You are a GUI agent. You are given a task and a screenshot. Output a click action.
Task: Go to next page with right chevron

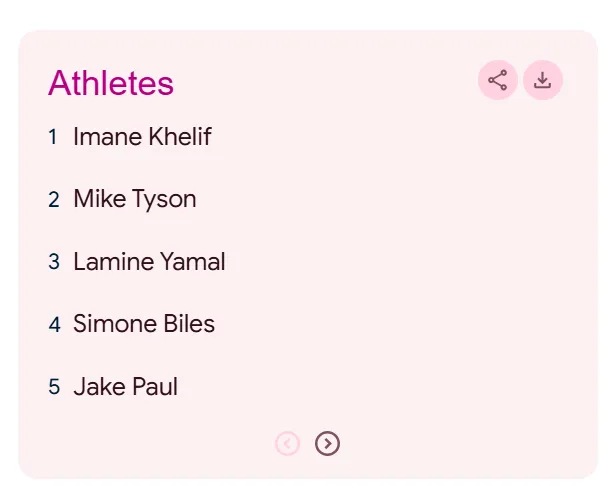point(327,443)
